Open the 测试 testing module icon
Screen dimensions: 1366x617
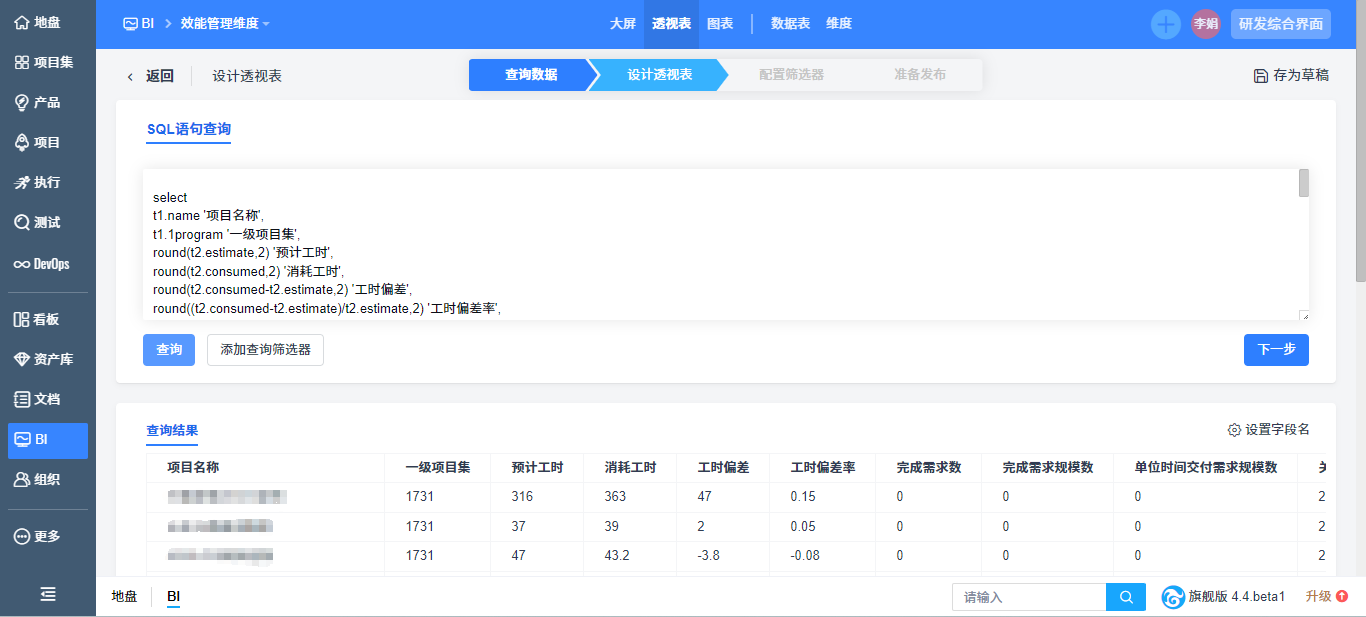[x=21, y=222]
